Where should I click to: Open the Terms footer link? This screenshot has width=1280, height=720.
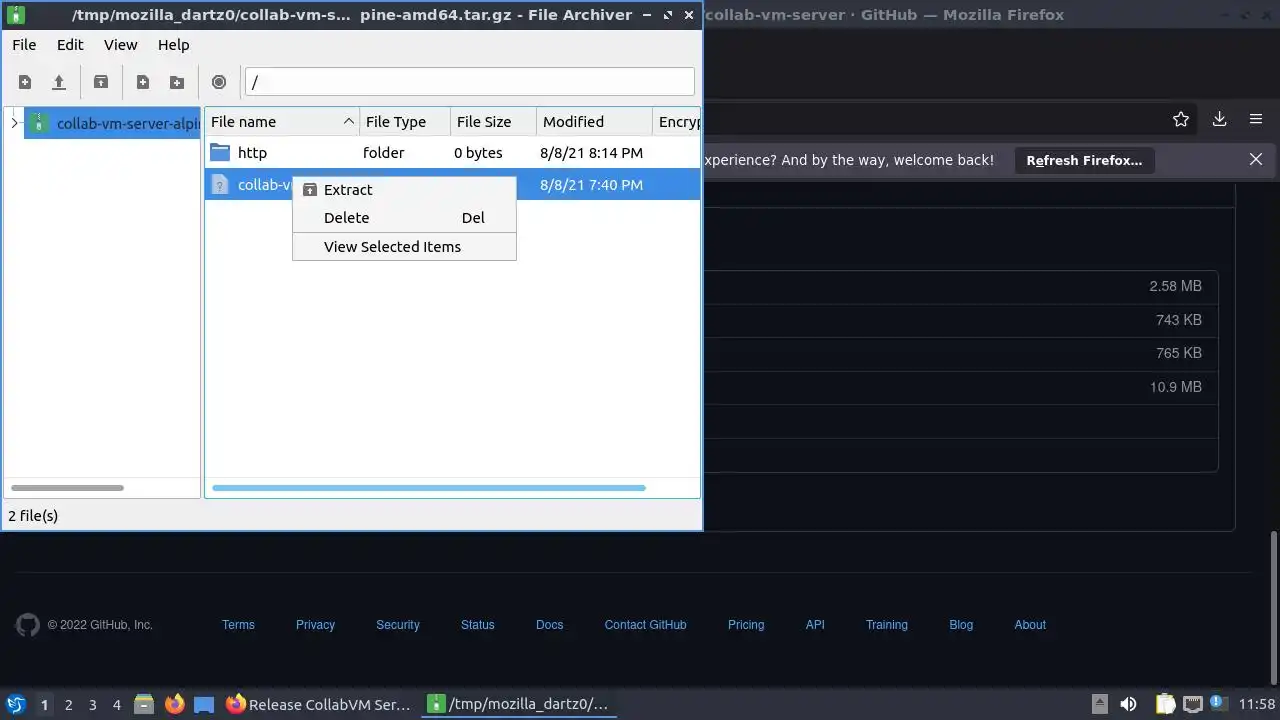(x=238, y=625)
